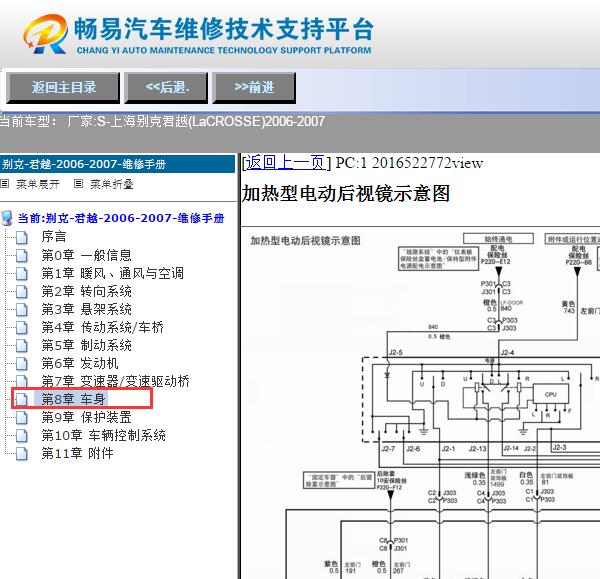Click the page icon beside 第2章
Image resolution: width=600 pixels, height=579 pixels.
pos(21,292)
